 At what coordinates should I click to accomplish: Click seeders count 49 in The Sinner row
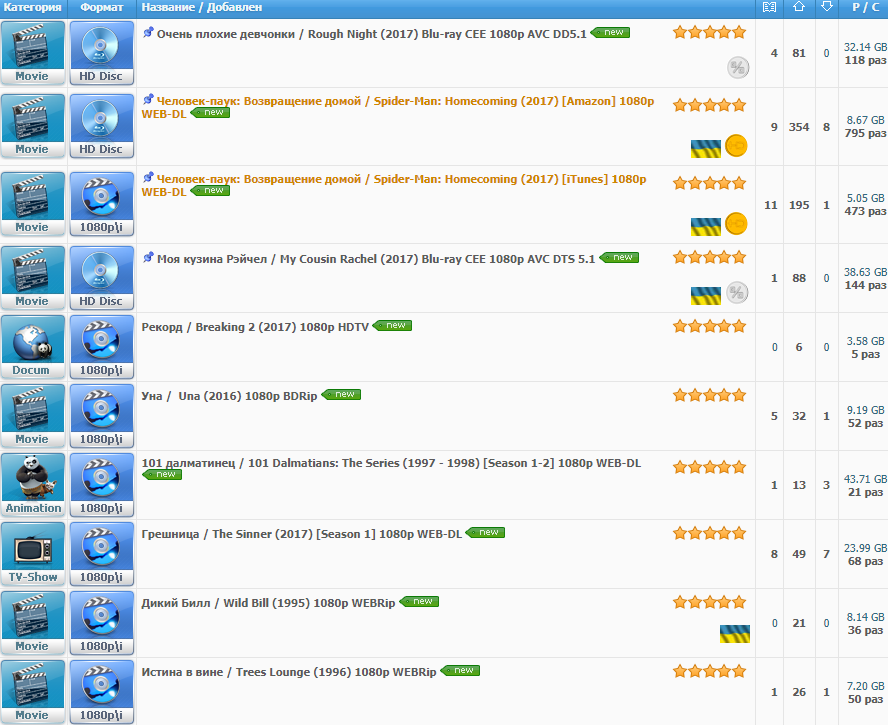pos(799,554)
